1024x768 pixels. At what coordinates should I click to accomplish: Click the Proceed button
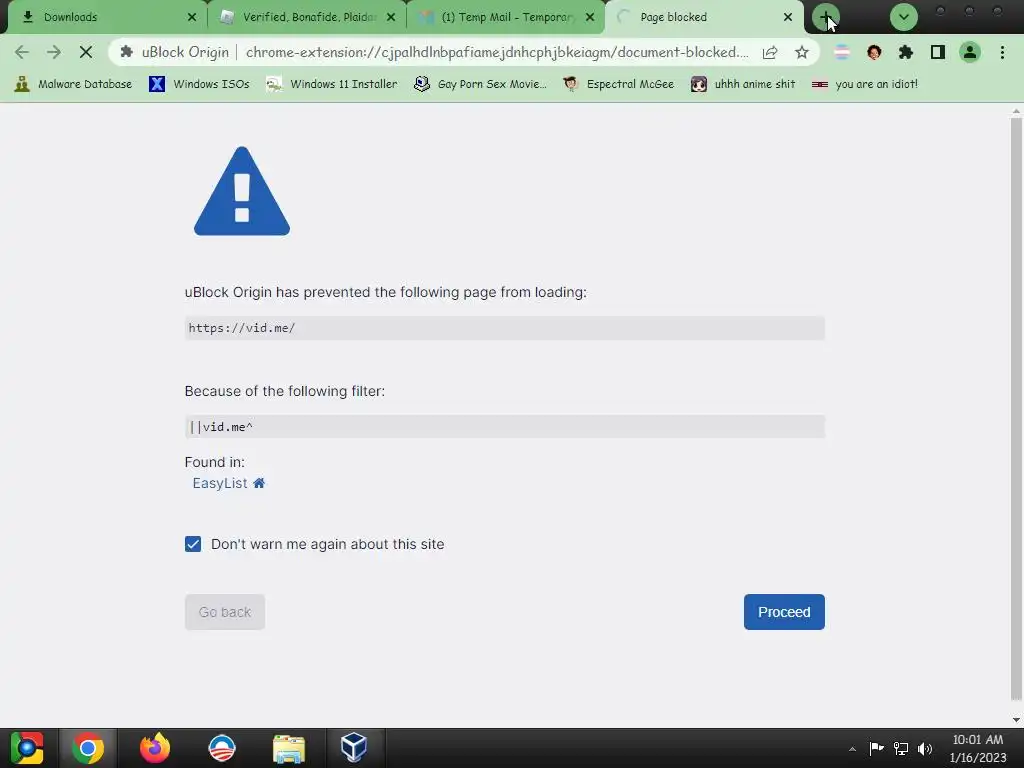tap(784, 612)
